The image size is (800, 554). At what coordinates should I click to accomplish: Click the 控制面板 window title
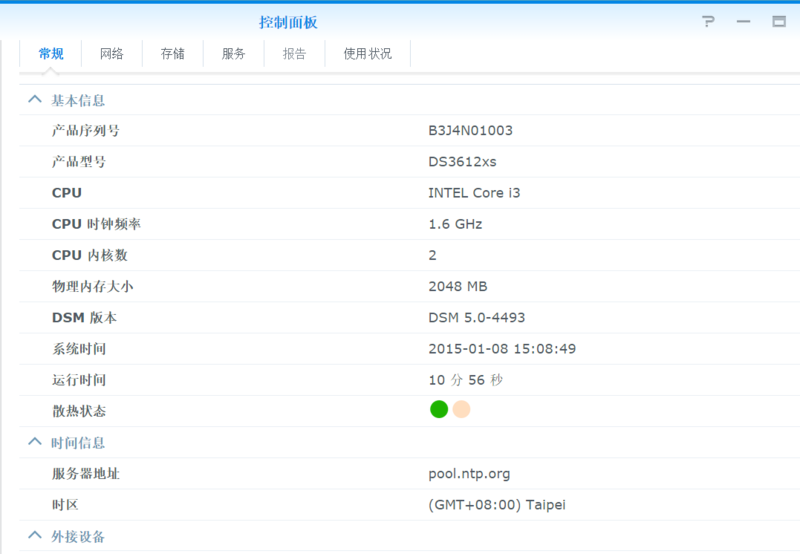click(288, 22)
